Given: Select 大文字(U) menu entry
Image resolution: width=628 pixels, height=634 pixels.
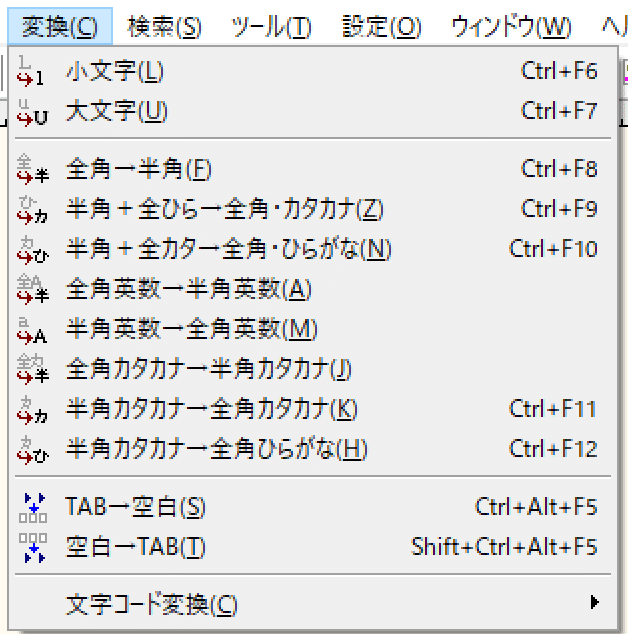Looking at the screenshot, I should [313, 111].
